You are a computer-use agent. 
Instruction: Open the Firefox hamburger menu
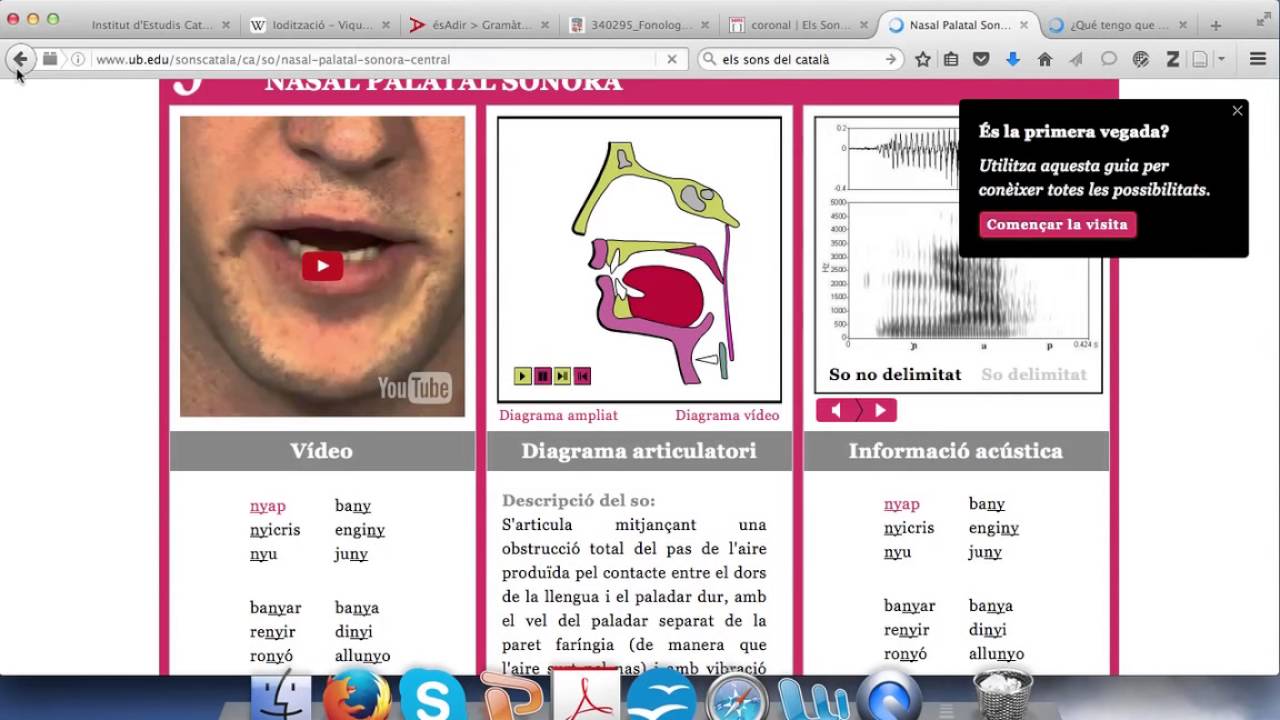tap(1258, 60)
